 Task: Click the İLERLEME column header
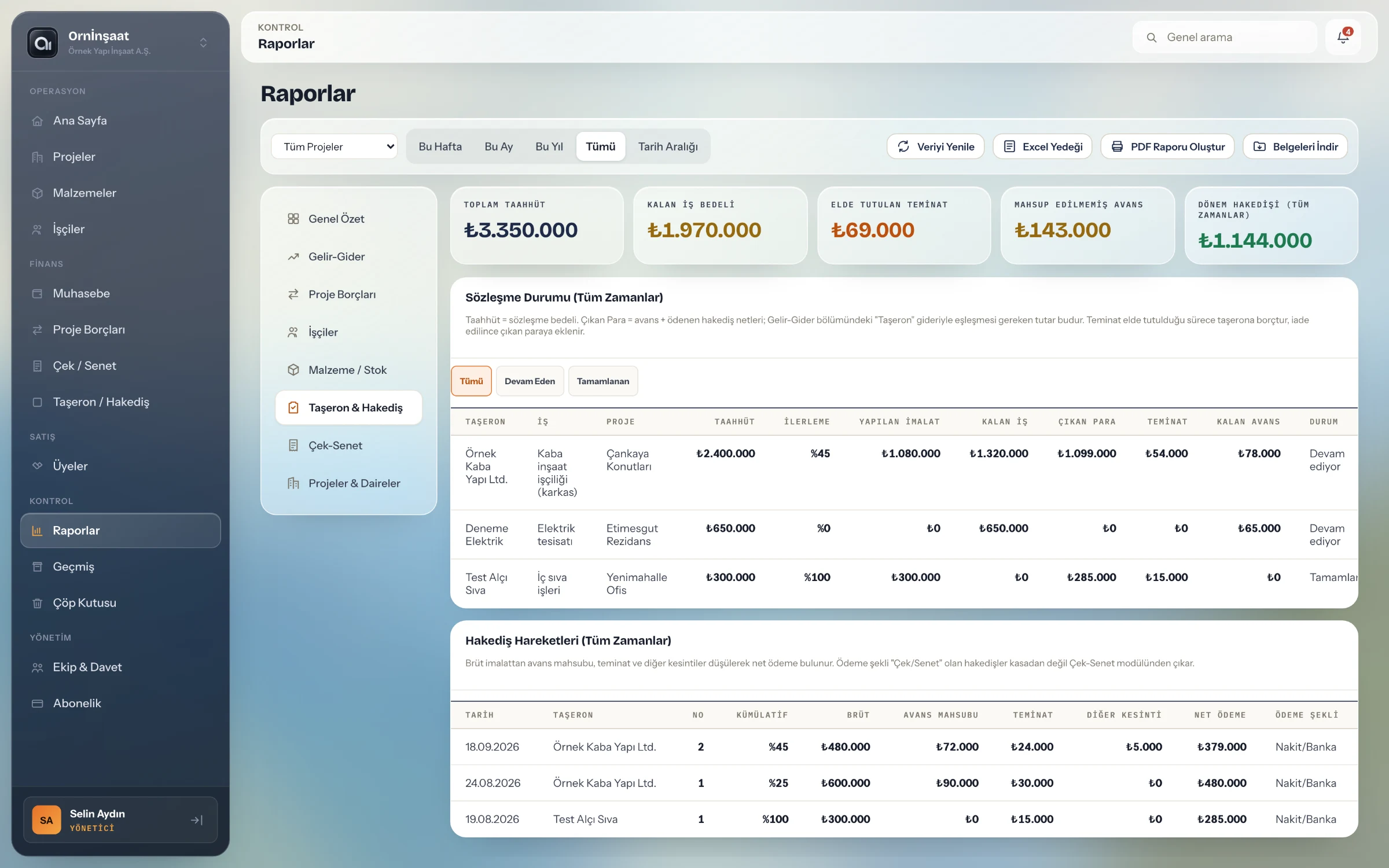point(807,422)
